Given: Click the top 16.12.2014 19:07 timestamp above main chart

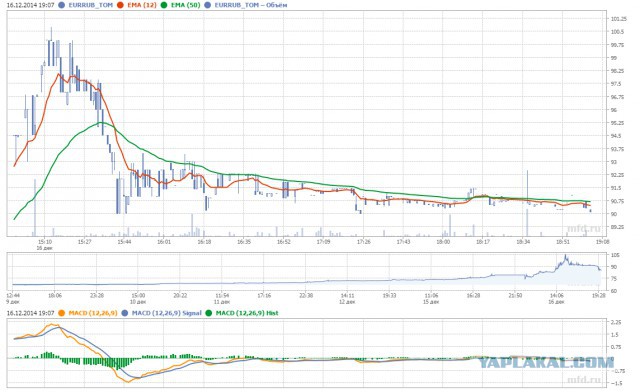Looking at the screenshot, I should click(31, 5).
